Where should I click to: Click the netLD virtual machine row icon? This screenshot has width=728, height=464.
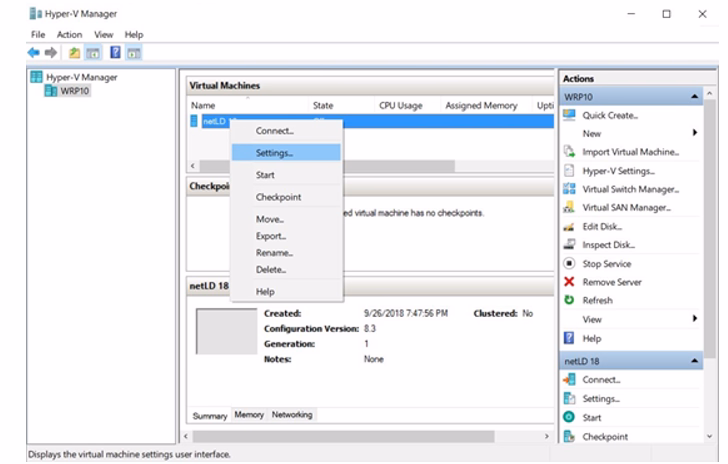coord(194,121)
